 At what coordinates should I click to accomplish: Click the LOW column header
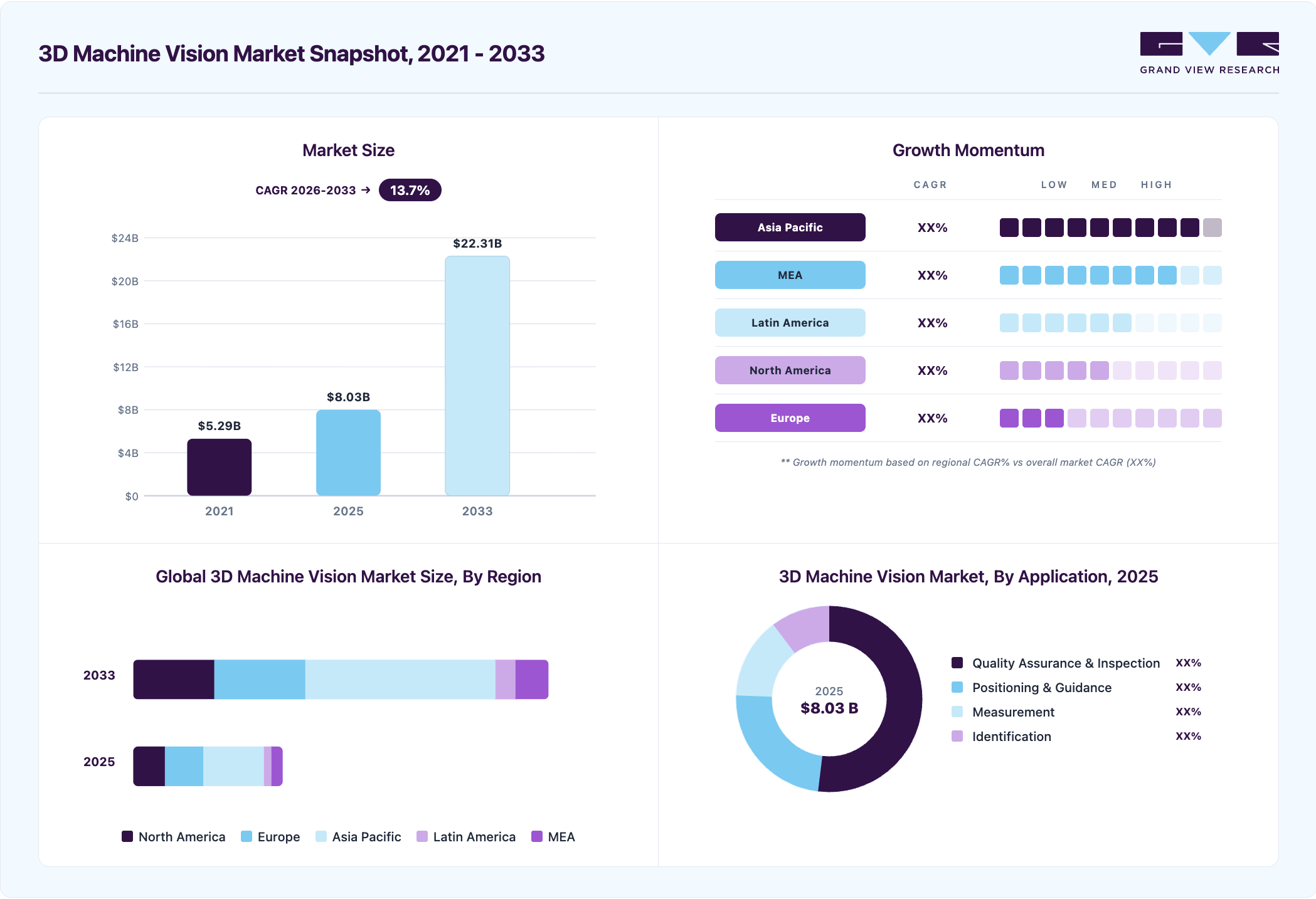[x=1054, y=184]
